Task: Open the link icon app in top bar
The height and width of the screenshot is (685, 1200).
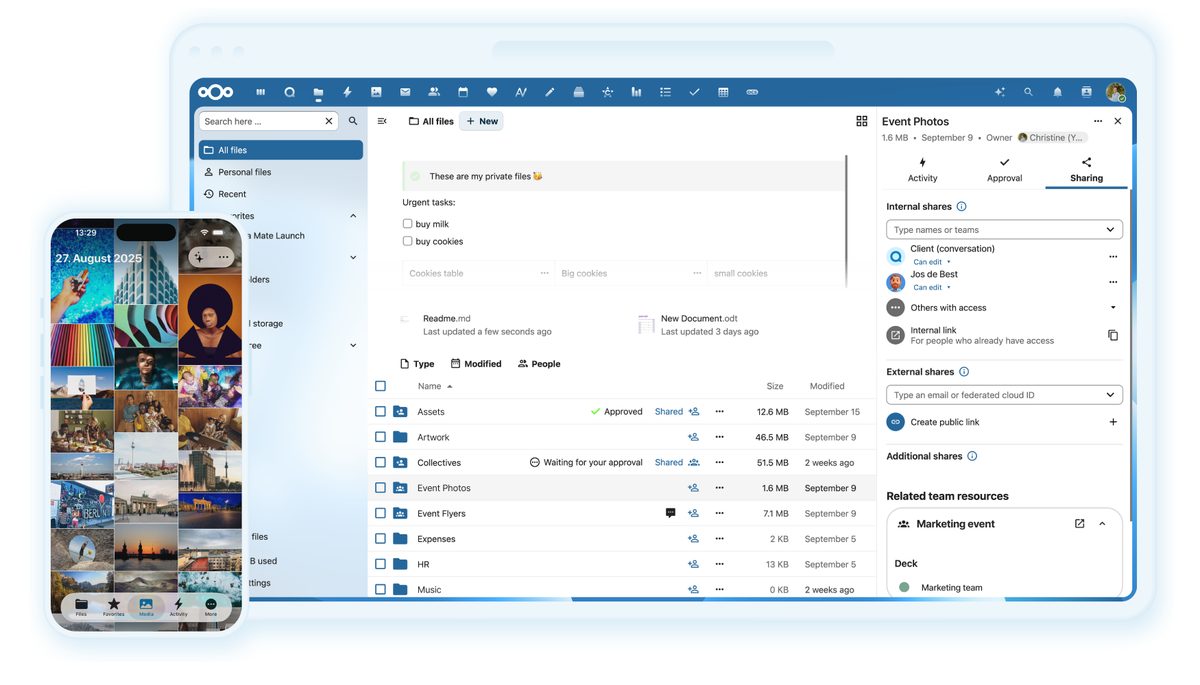Action: coord(752,92)
